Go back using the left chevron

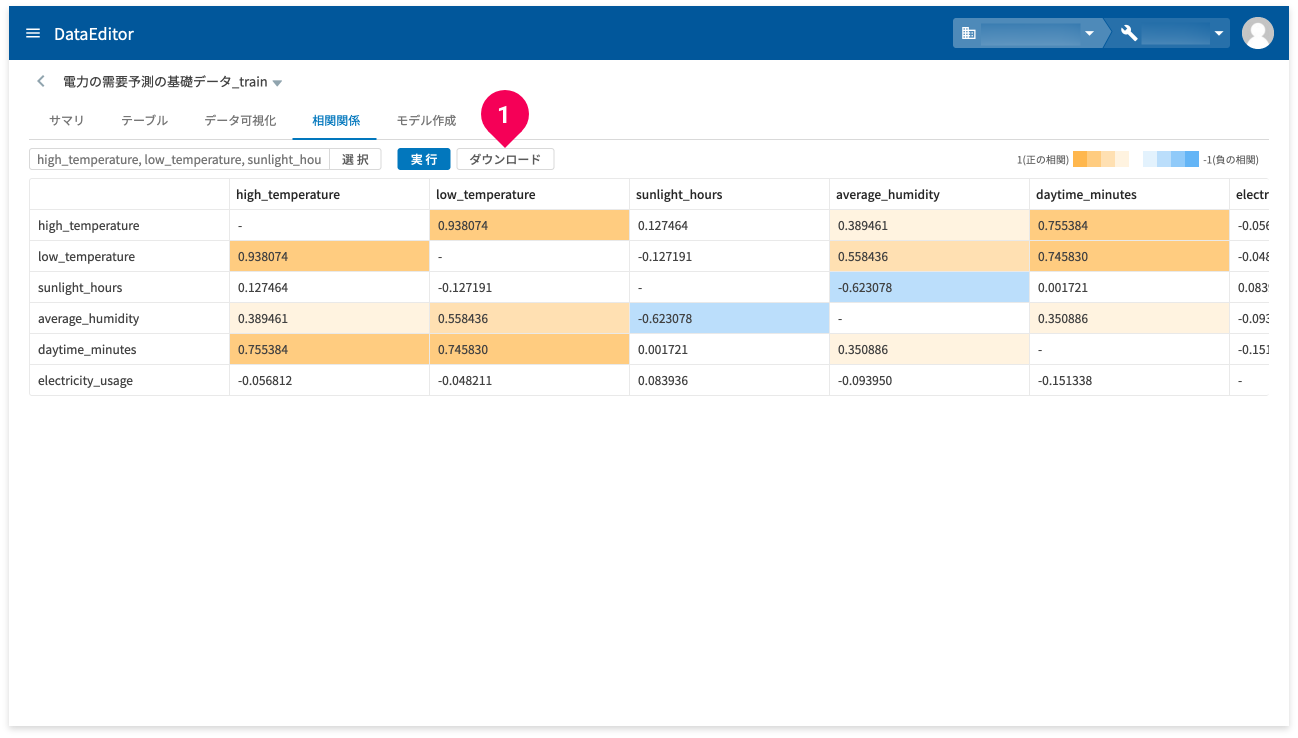coord(41,81)
